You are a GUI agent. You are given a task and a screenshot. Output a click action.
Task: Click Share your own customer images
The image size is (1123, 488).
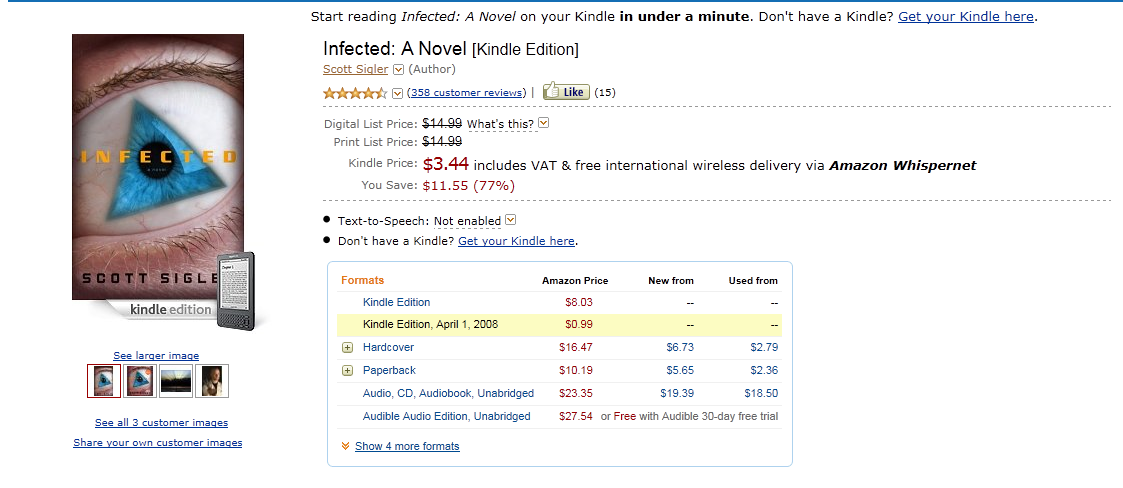[157, 443]
